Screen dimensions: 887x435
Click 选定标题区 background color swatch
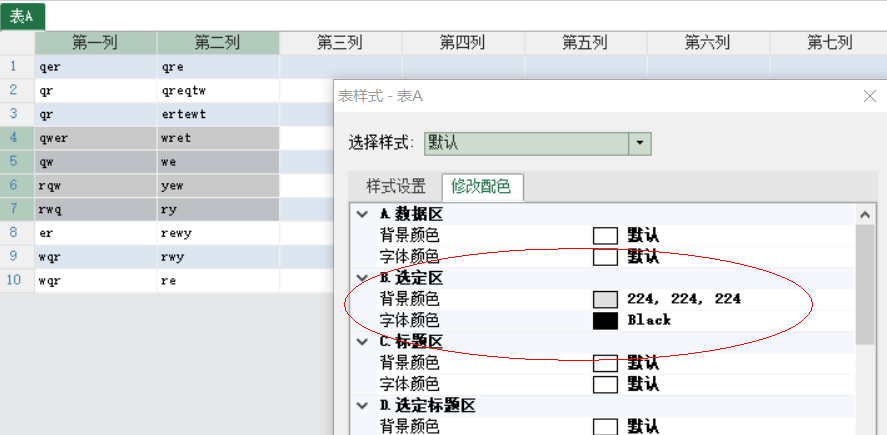coord(605,427)
